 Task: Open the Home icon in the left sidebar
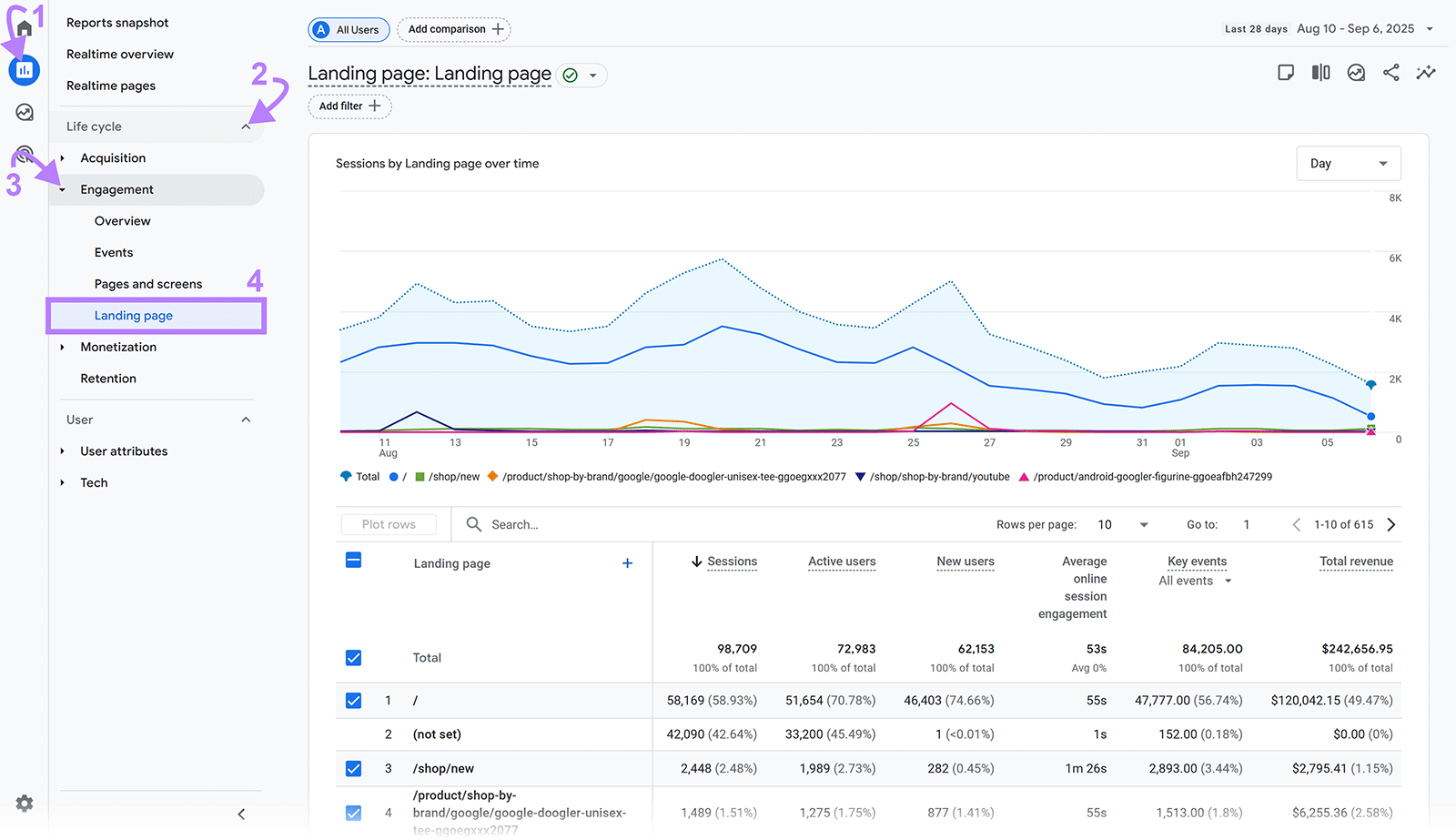pyautogui.click(x=24, y=26)
